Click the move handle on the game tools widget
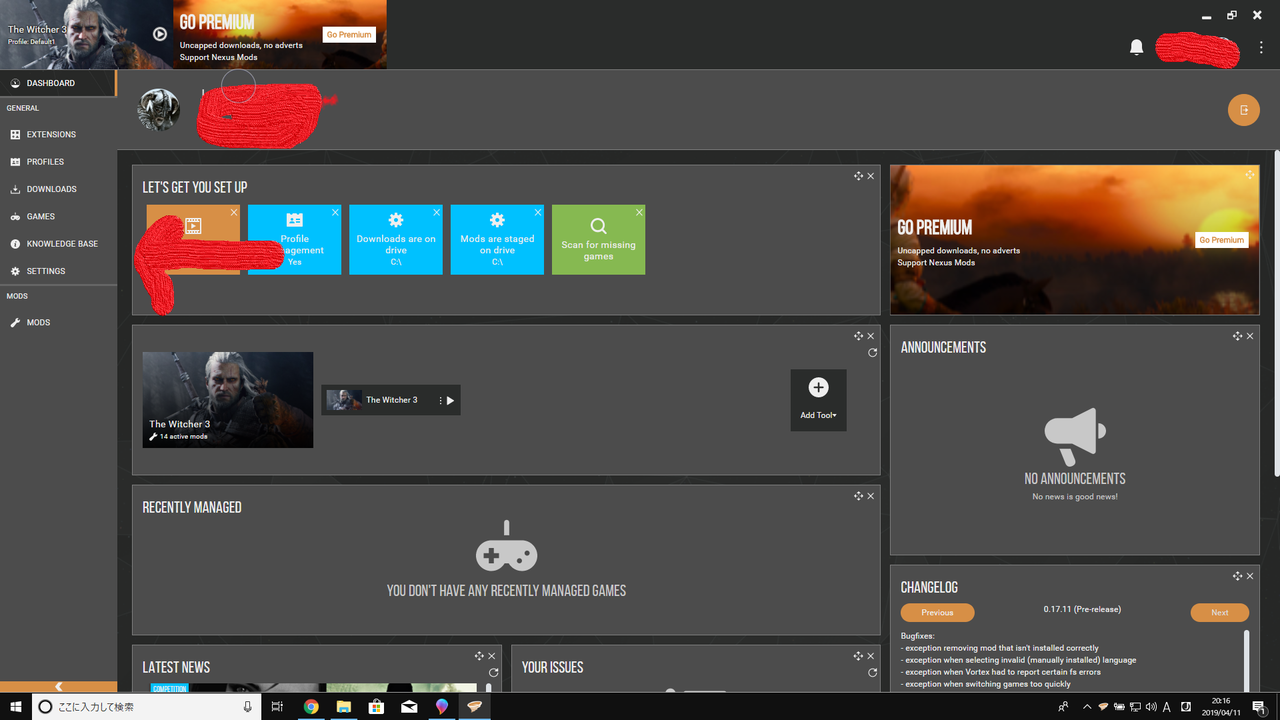1280x720 pixels. (858, 336)
